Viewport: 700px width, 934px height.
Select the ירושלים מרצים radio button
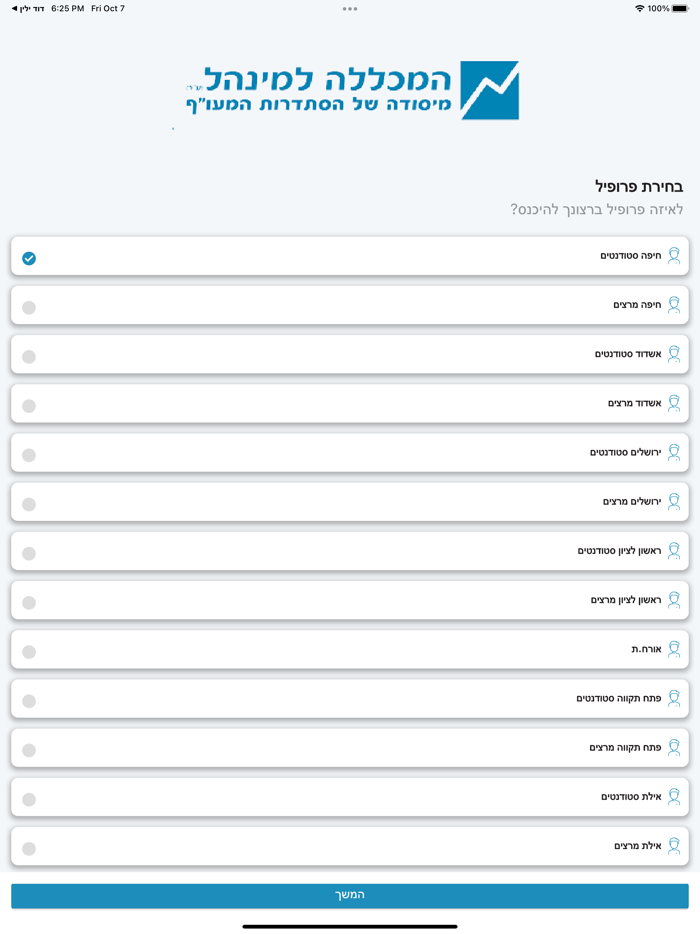point(29,504)
